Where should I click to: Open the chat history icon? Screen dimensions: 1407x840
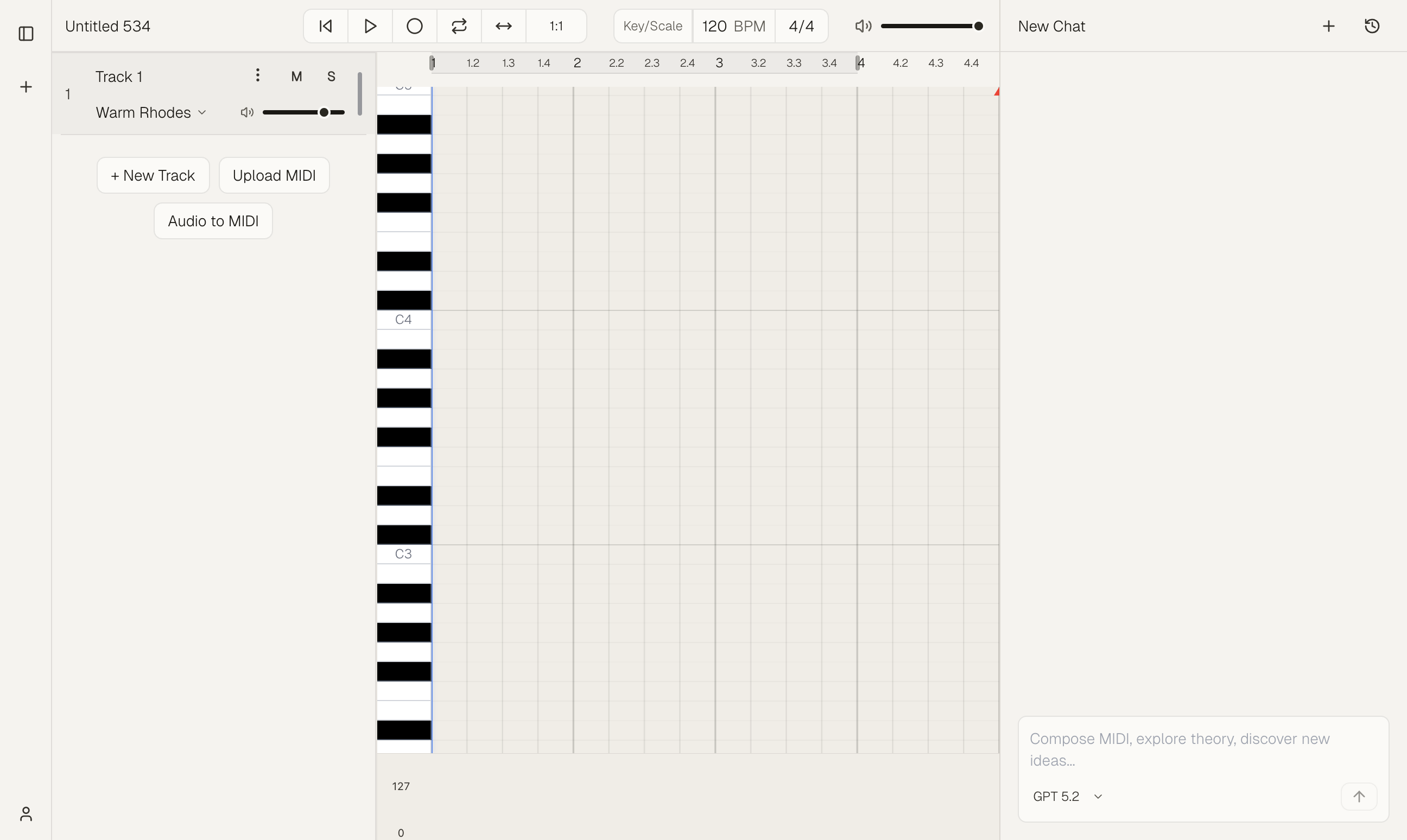click(x=1372, y=26)
